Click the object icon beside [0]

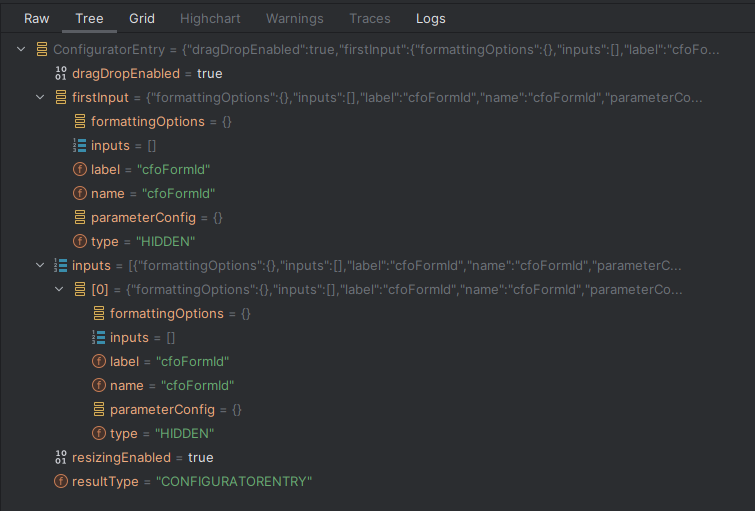80,289
